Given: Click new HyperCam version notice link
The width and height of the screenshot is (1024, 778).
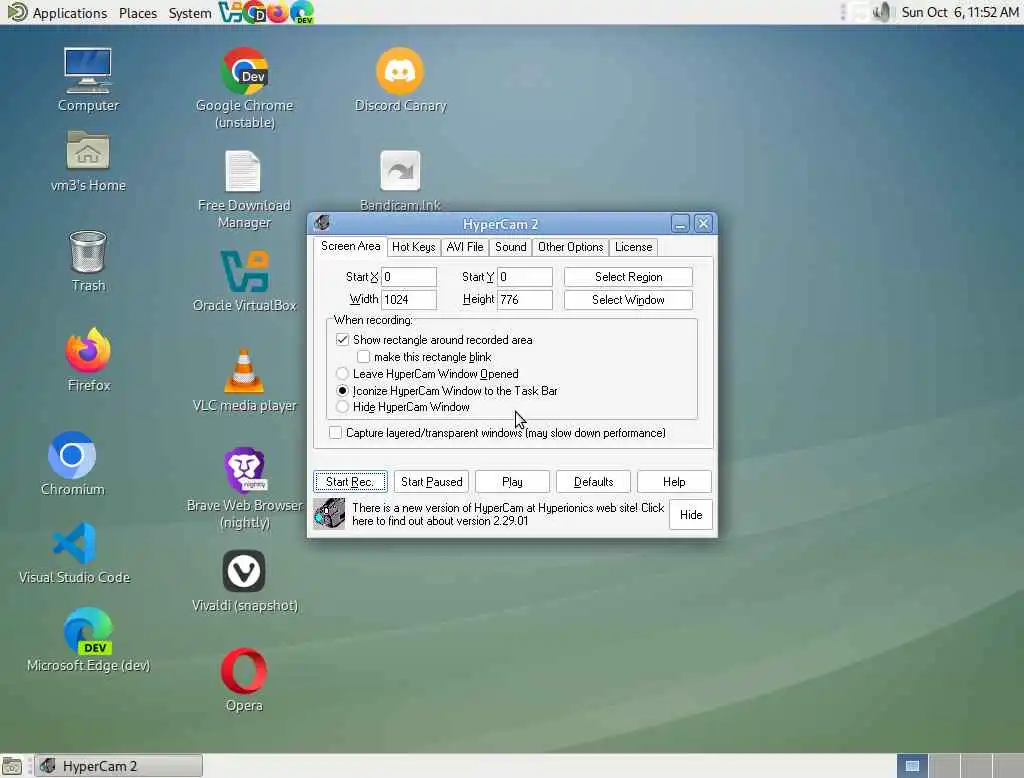Looking at the screenshot, I should tap(507, 514).
